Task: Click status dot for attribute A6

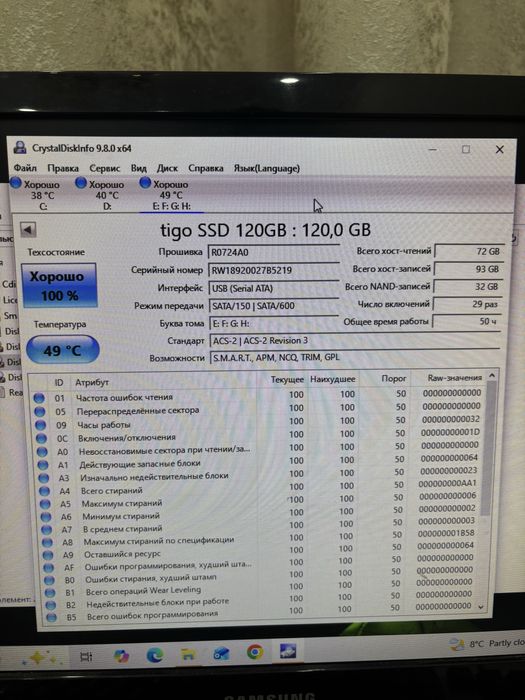Action: 46,517
